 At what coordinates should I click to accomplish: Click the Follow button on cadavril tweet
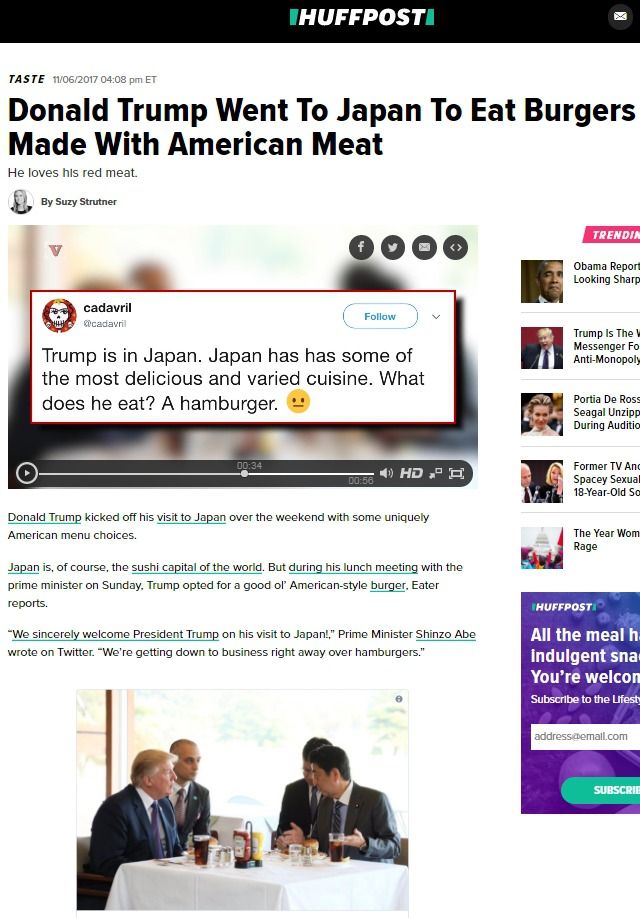(380, 316)
